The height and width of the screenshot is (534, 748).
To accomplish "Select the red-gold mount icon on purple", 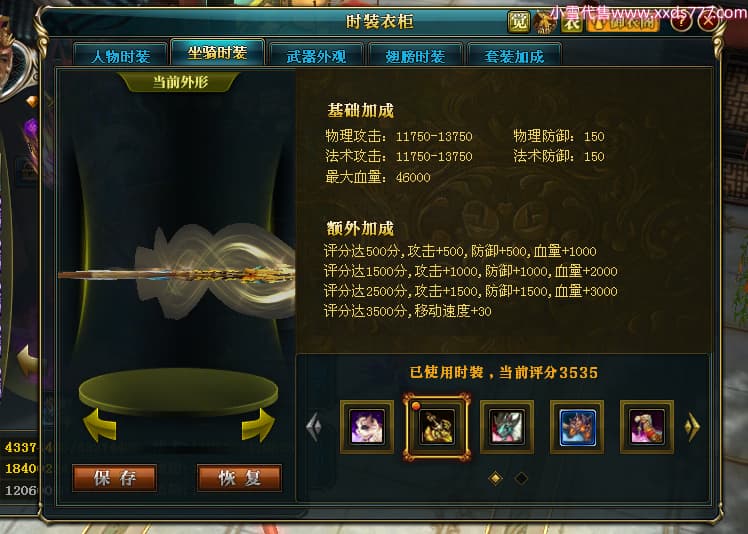I will [x=647, y=427].
